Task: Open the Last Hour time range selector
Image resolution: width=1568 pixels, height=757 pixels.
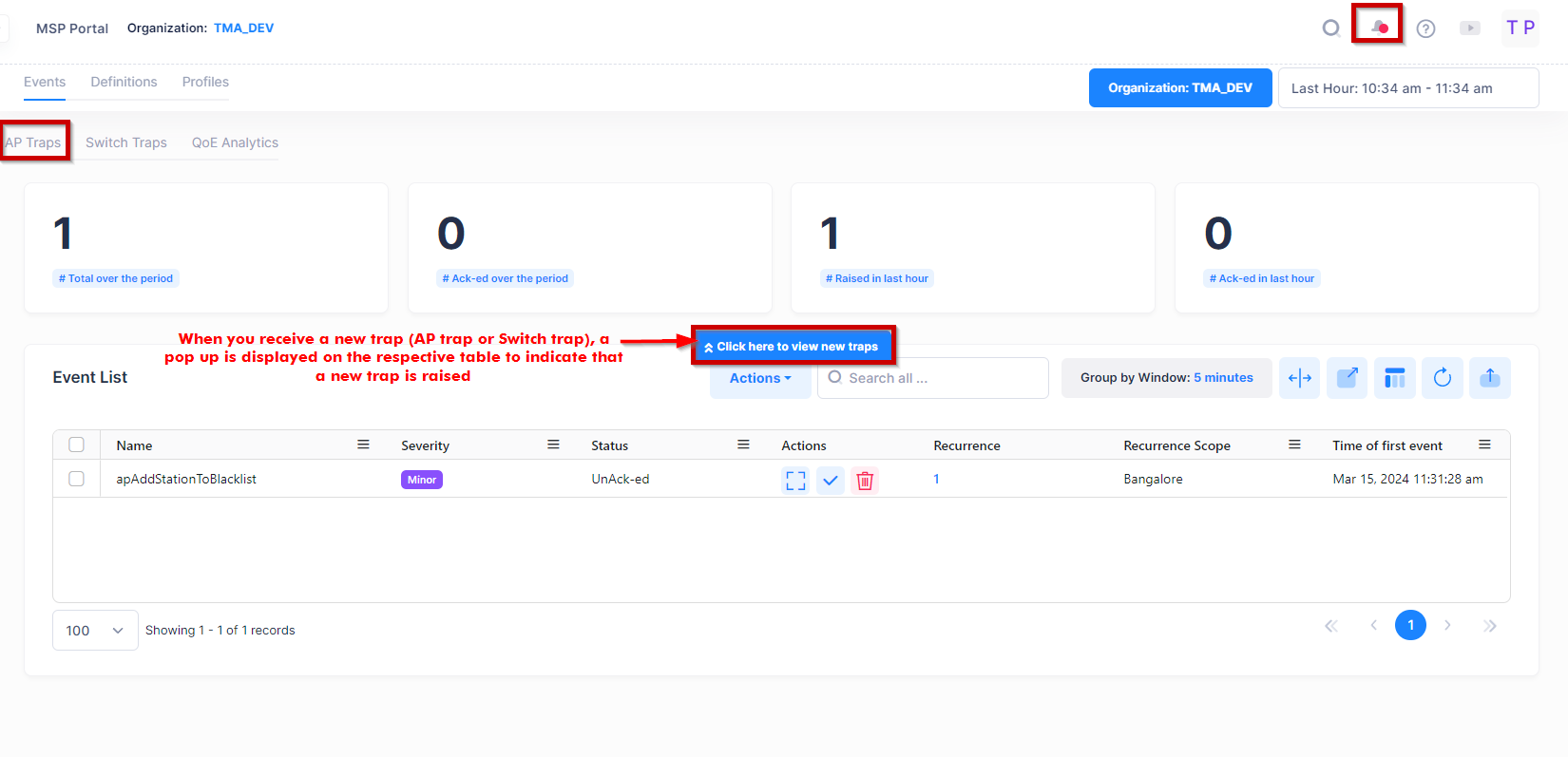Action: click(x=1407, y=88)
